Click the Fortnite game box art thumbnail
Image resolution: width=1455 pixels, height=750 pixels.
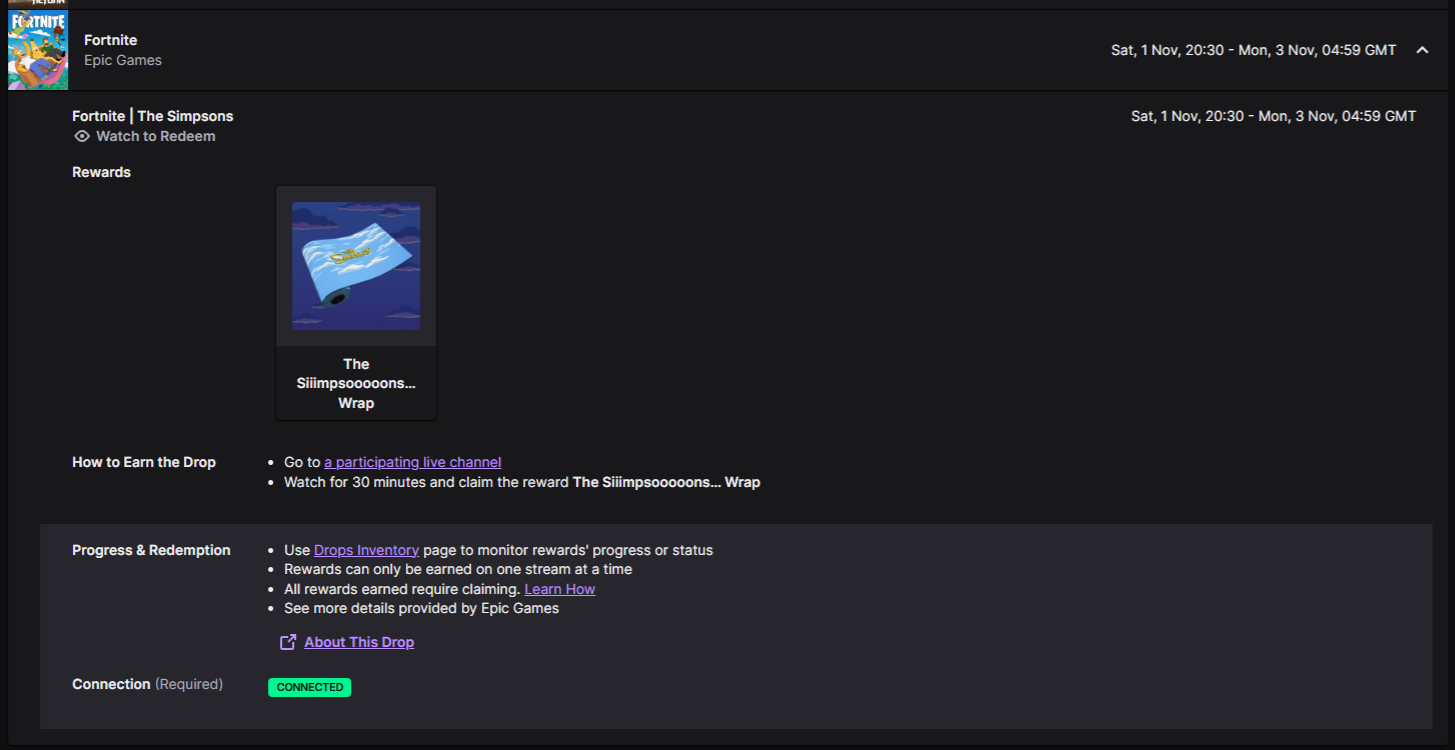pos(38,50)
